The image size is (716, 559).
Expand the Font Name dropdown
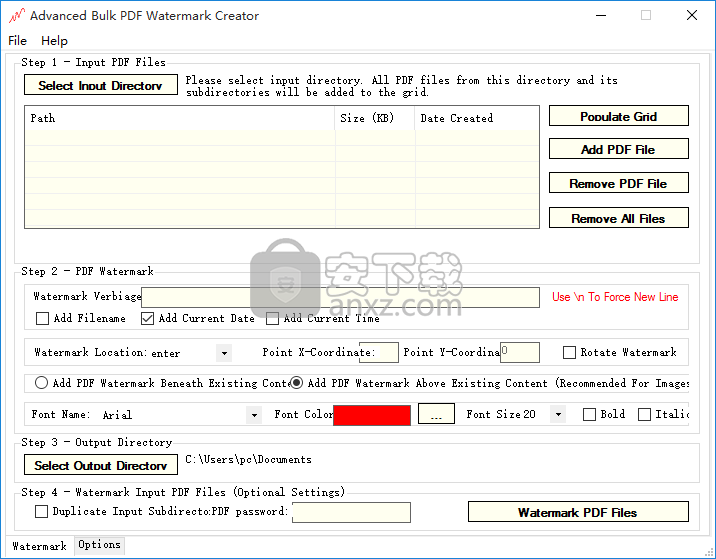tap(254, 415)
